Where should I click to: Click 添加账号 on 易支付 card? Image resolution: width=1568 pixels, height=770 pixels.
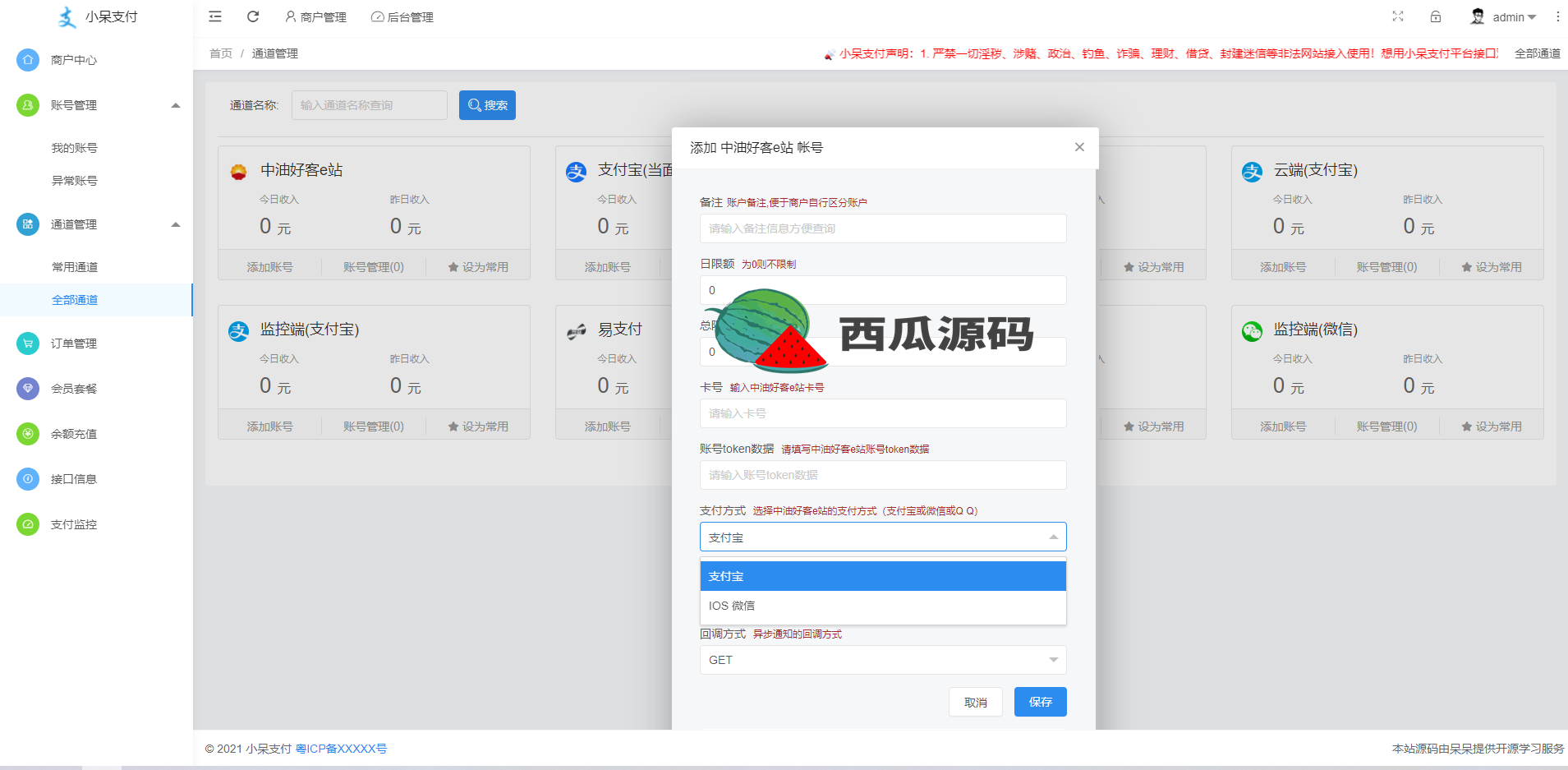(x=607, y=426)
